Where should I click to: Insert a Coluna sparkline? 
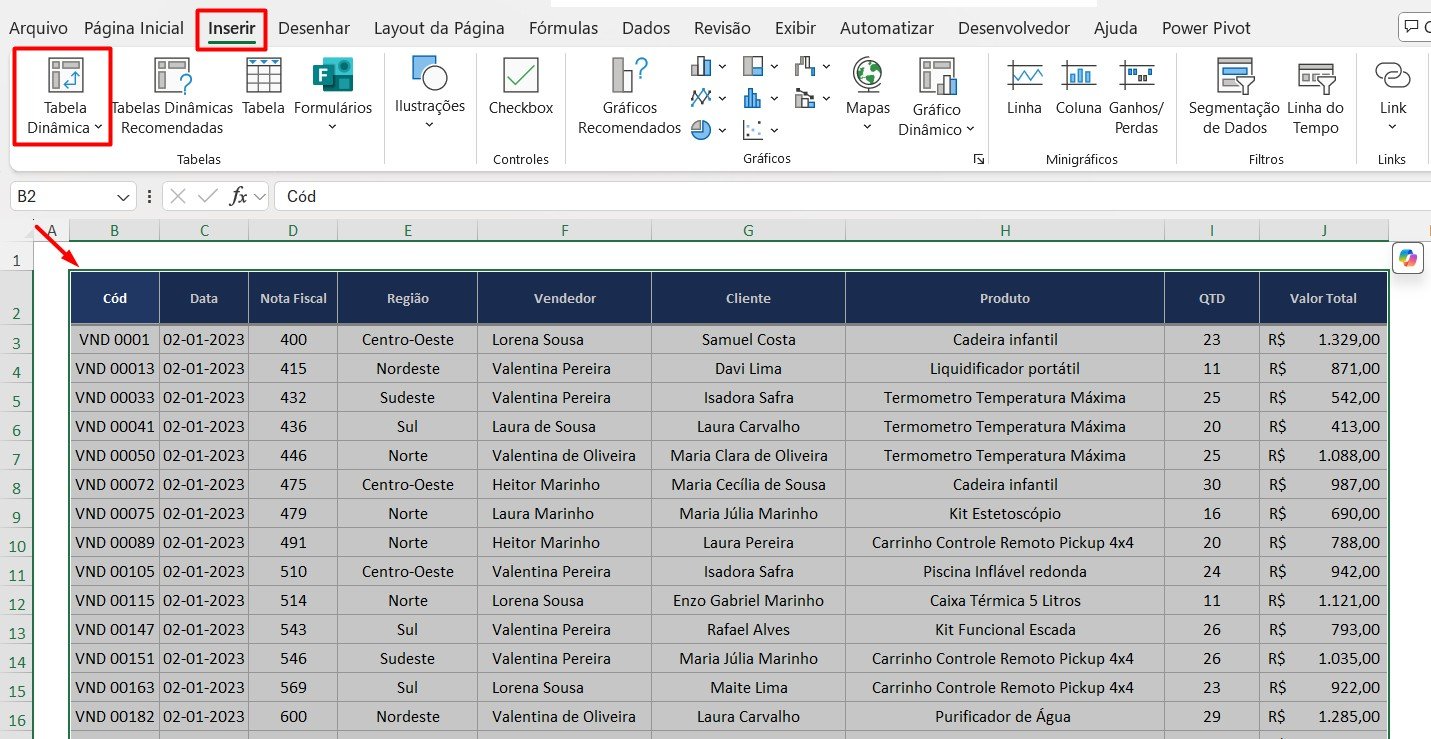click(x=1078, y=87)
